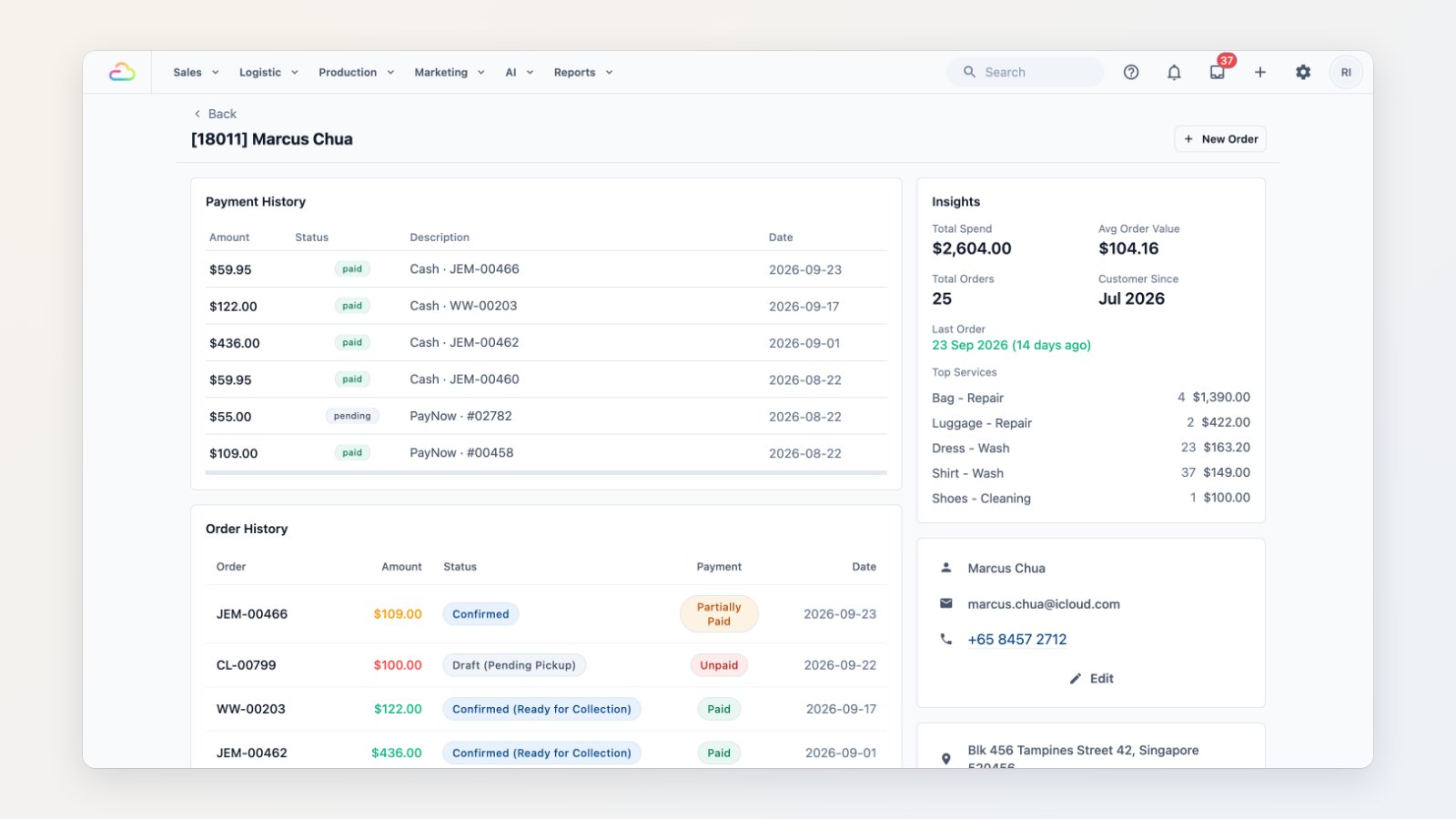Viewport: 1456px width, 819px height.
Task: Open the help question mark icon
Action: (x=1131, y=72)
